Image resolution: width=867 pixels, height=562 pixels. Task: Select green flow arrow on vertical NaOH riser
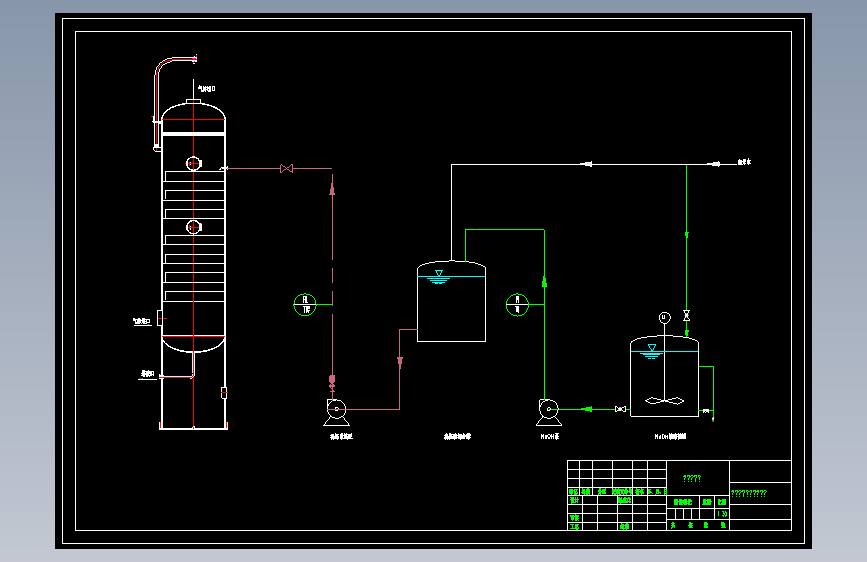544,282
